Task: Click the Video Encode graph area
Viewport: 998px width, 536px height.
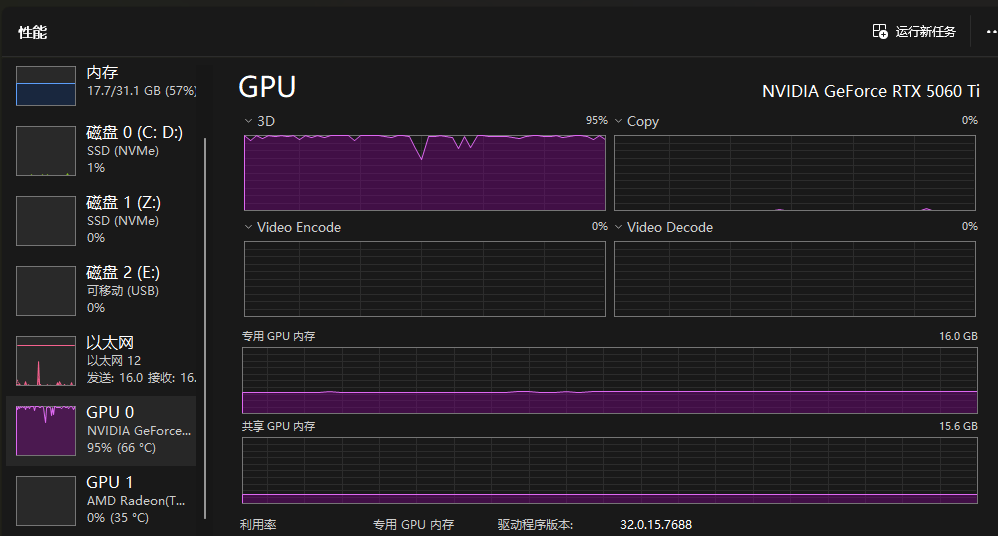Action: pos(425,279)
